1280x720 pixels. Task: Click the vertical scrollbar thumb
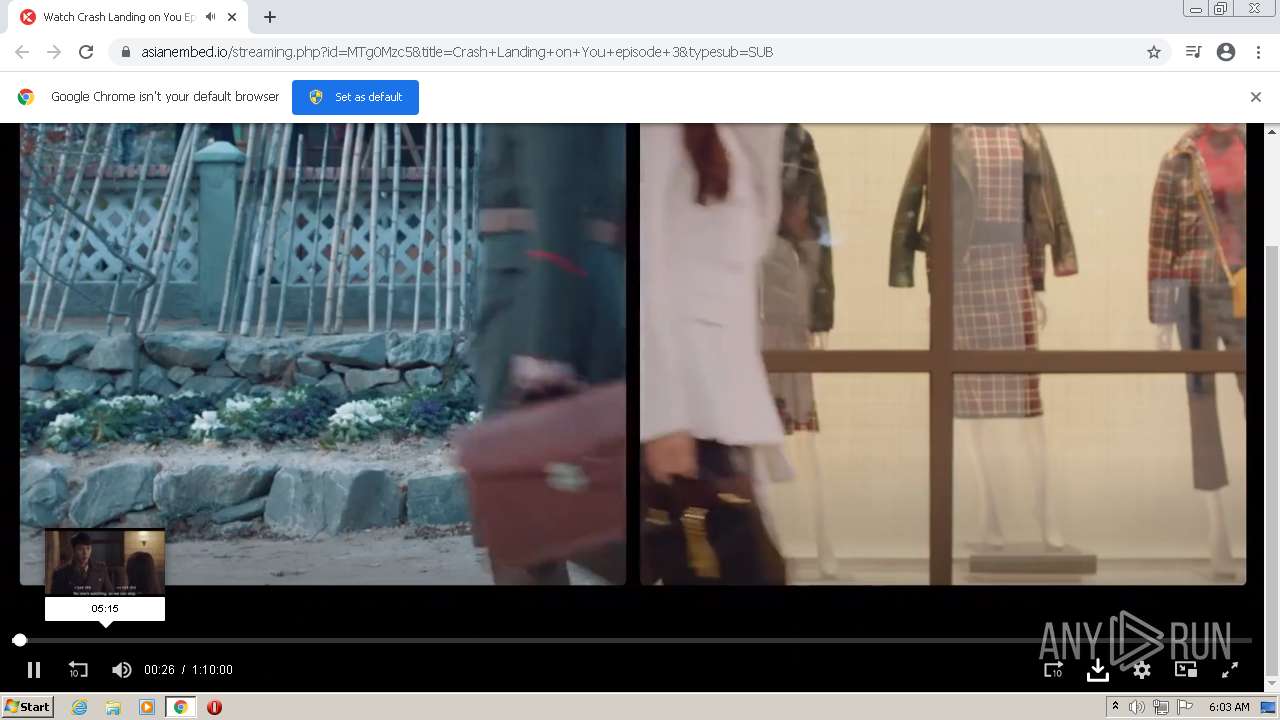pos(1272,460)
